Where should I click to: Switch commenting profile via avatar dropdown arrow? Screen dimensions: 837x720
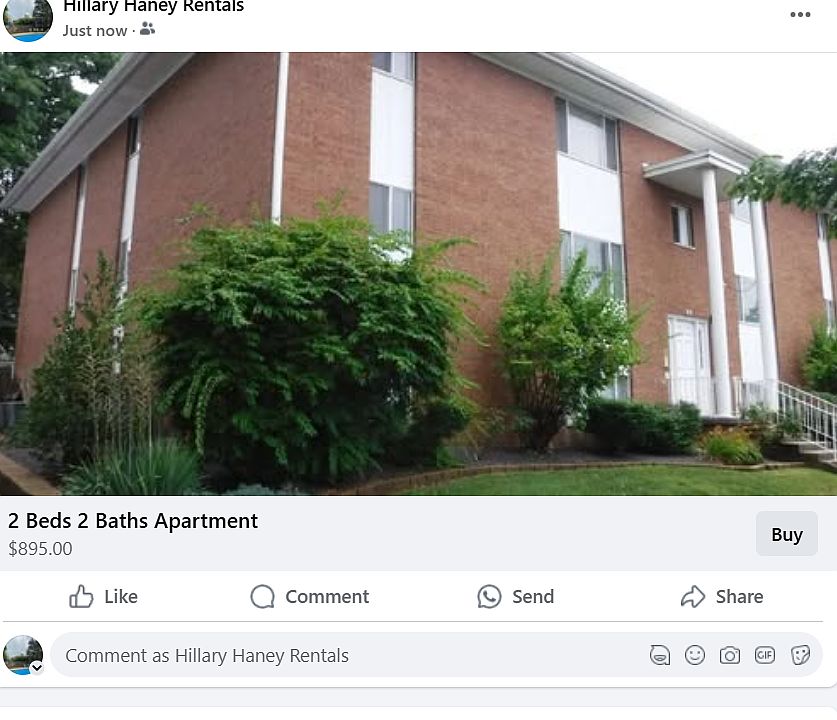click(37, 667)
